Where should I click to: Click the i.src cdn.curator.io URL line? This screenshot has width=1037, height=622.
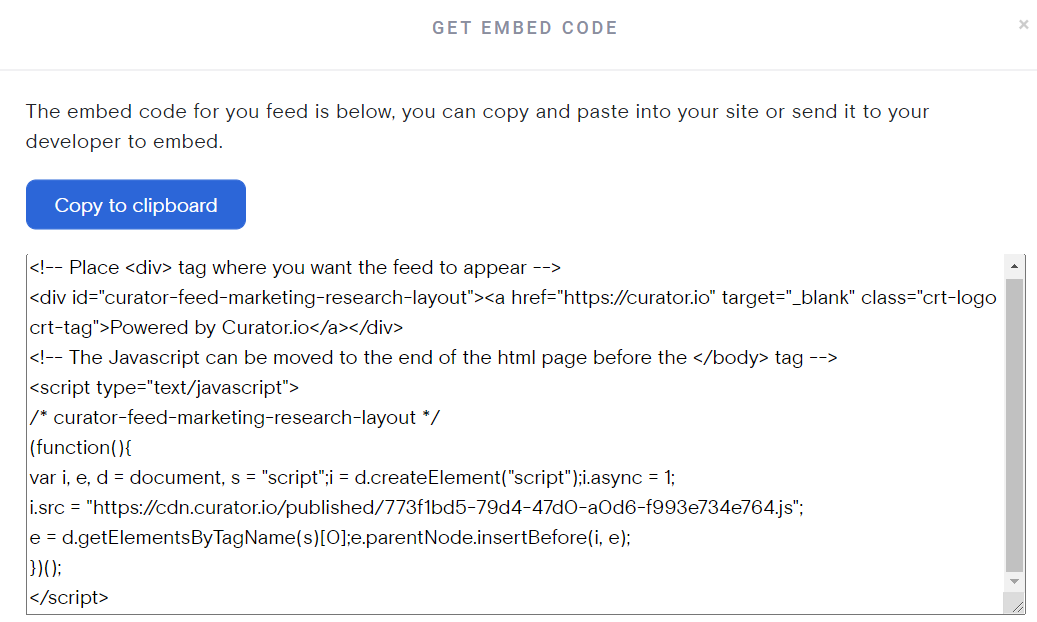click(x=416, y=508)
